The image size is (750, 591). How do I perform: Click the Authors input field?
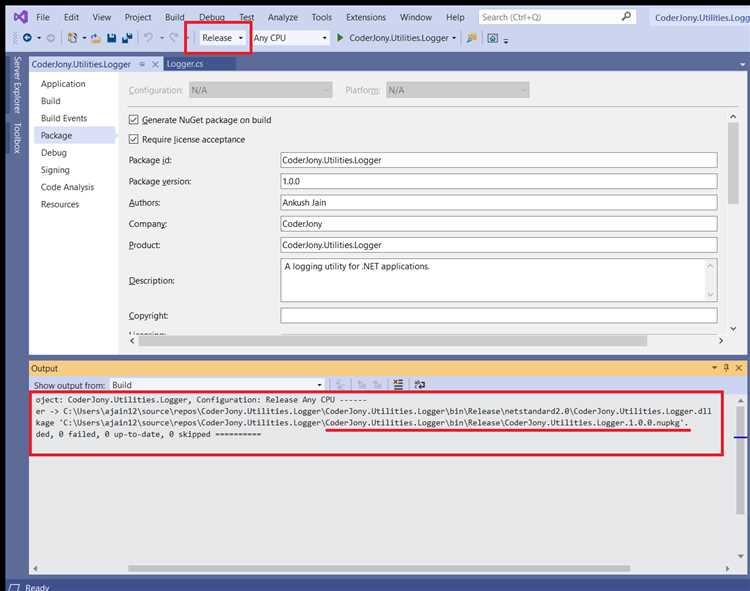coord(498,202)
